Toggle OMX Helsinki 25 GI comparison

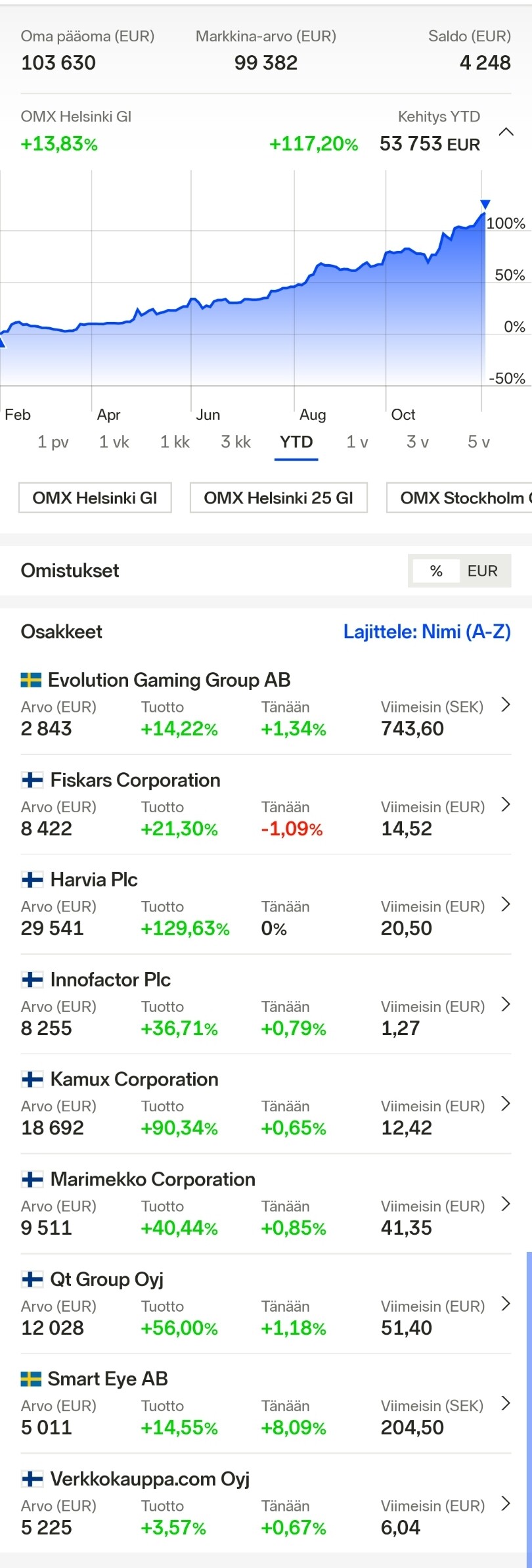click(x=278, y=498)
